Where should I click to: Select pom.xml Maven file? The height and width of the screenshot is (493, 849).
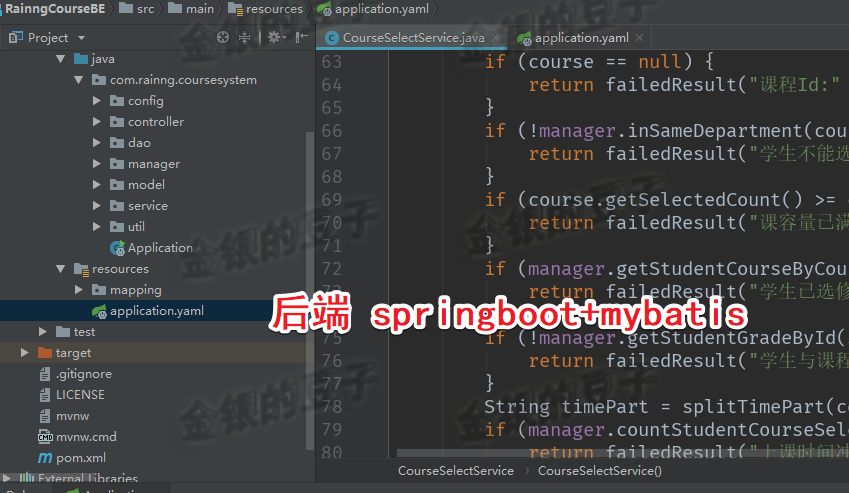pos(81,458)
